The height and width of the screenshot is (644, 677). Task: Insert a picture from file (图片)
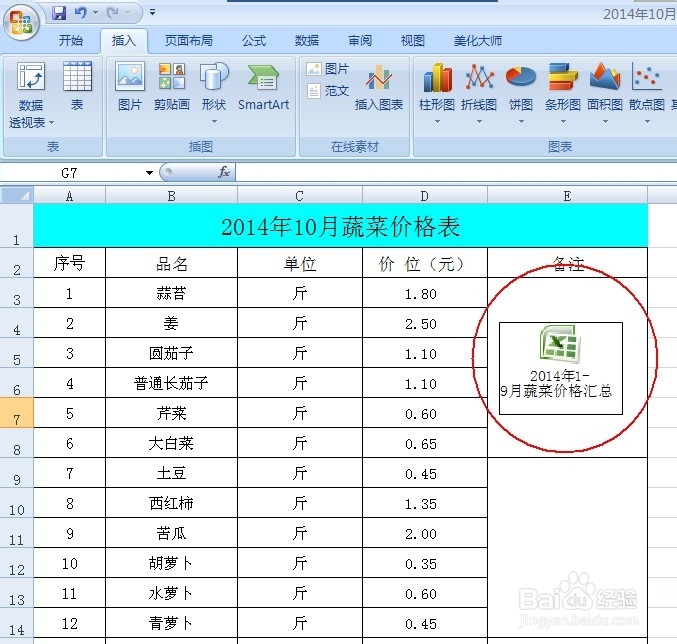(x=130, y=86)
